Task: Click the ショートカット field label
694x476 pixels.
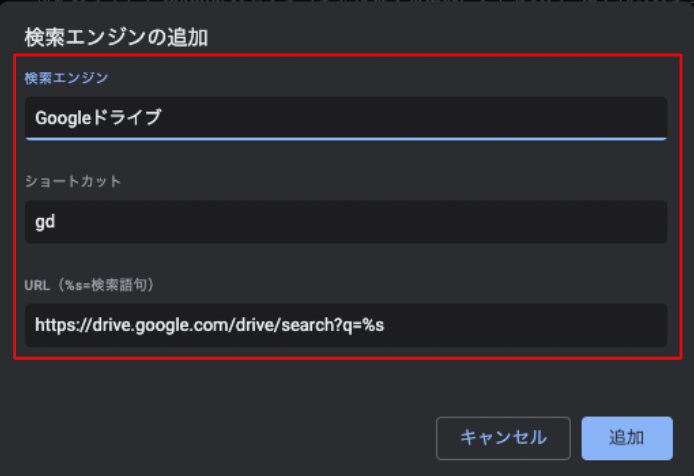Action: (x=73, y=181)
